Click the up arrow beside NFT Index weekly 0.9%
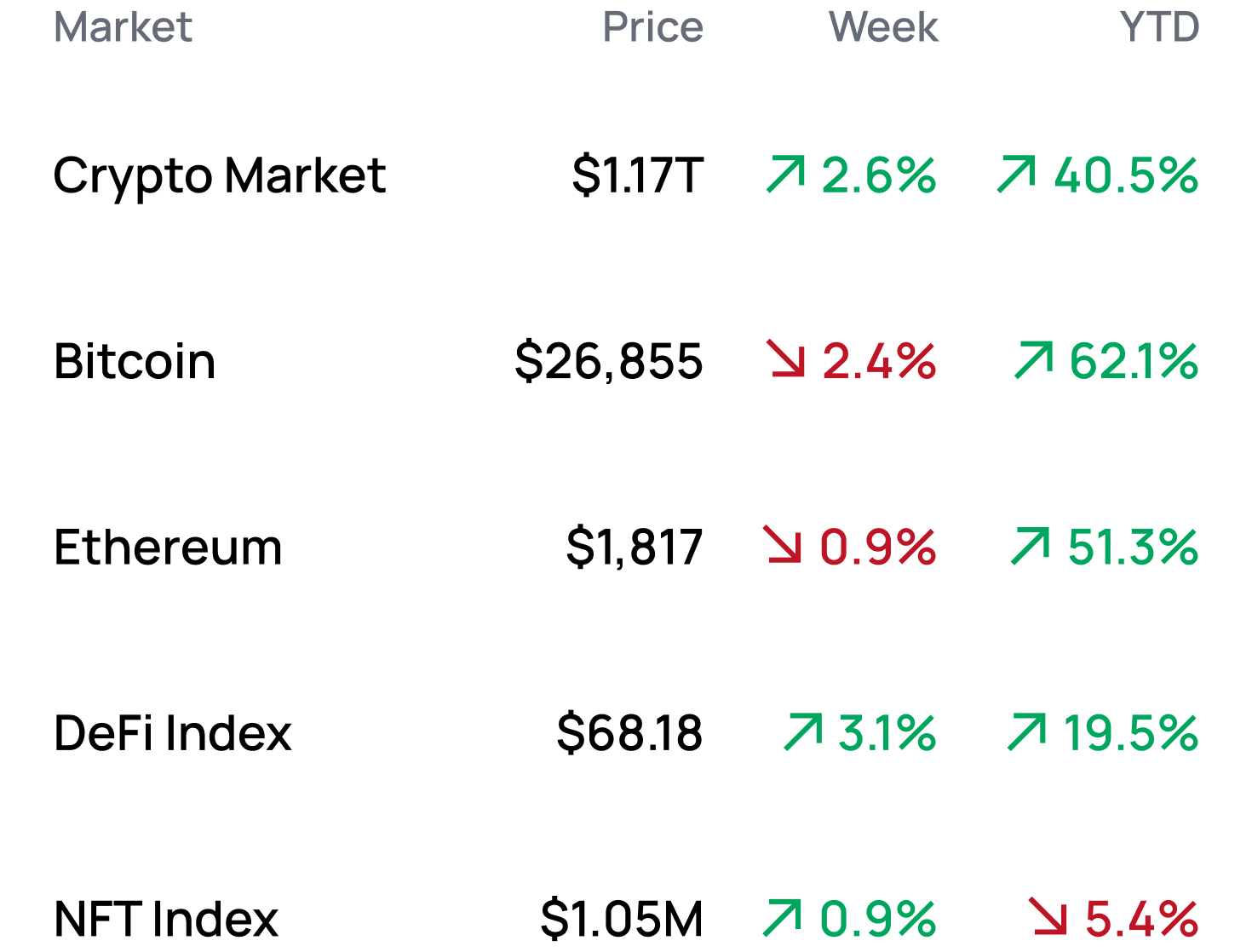Viewport: 1252px width, 952px height. point(782,917)
